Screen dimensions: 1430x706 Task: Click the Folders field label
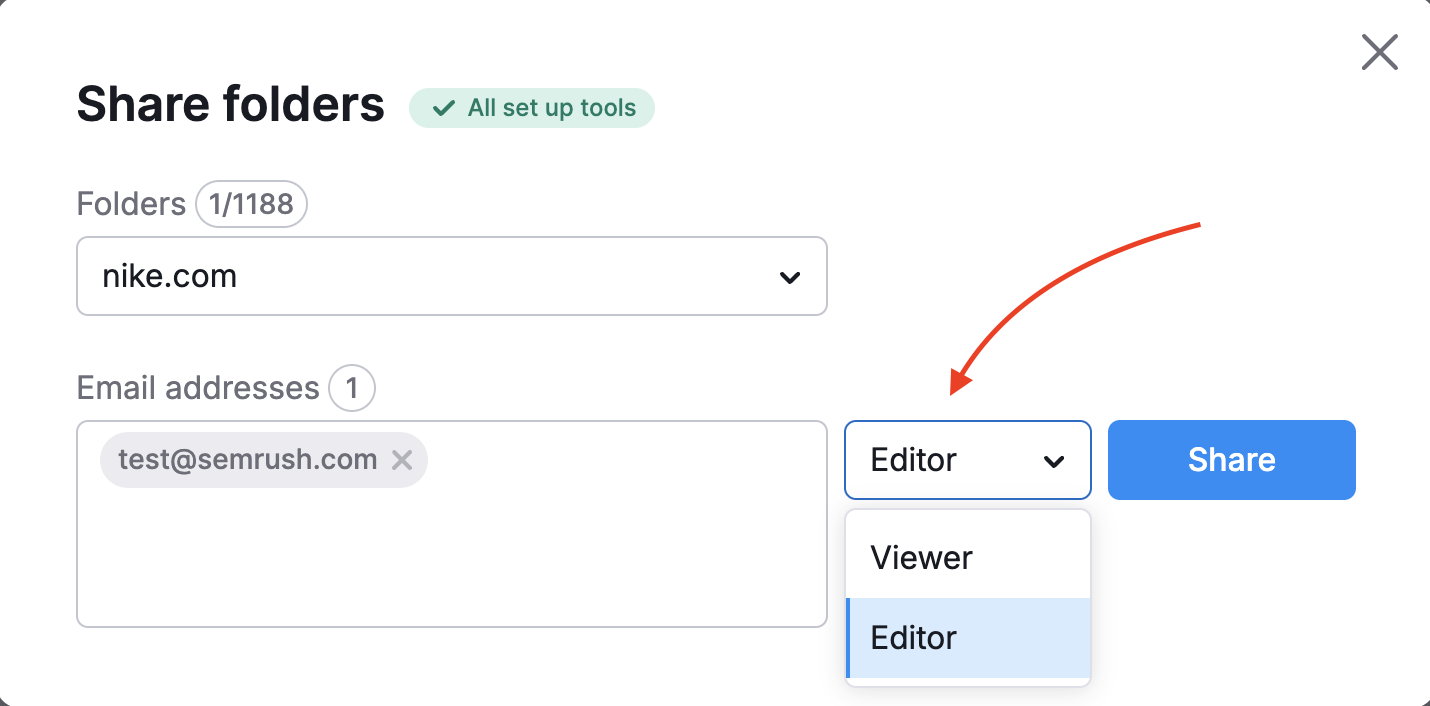pos(131,204)
